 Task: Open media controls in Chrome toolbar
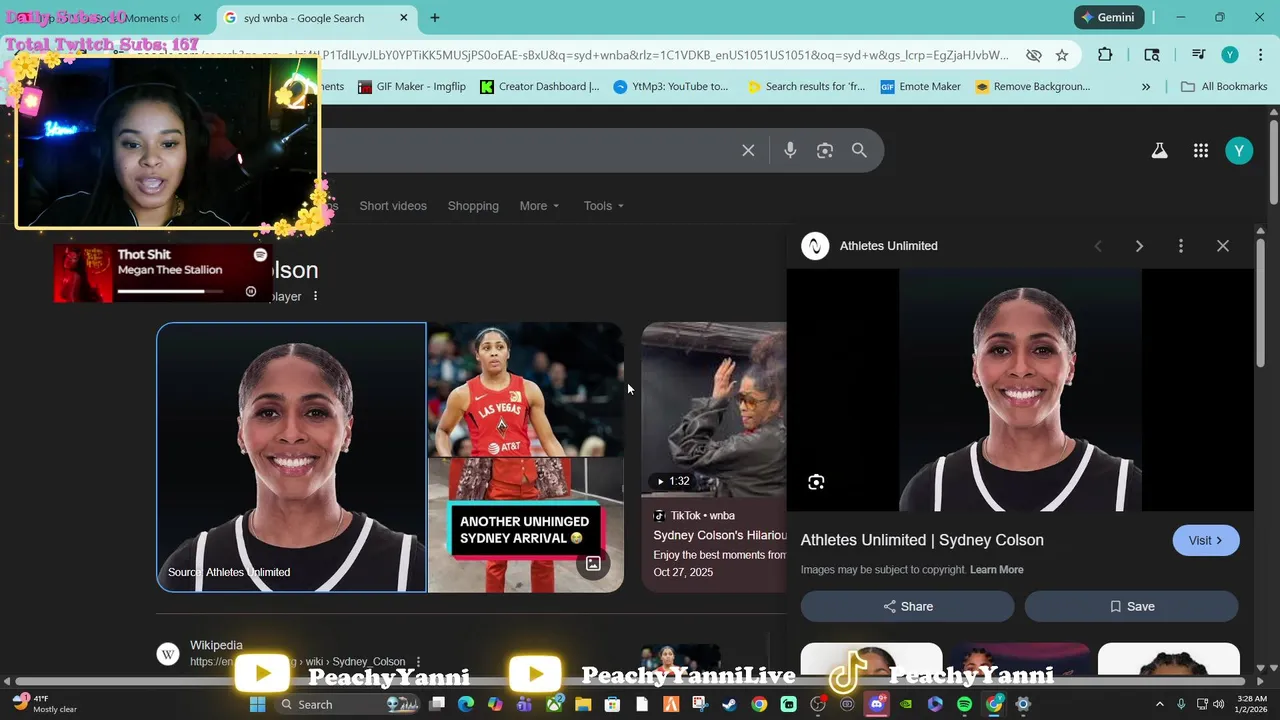pos(1198,55)
